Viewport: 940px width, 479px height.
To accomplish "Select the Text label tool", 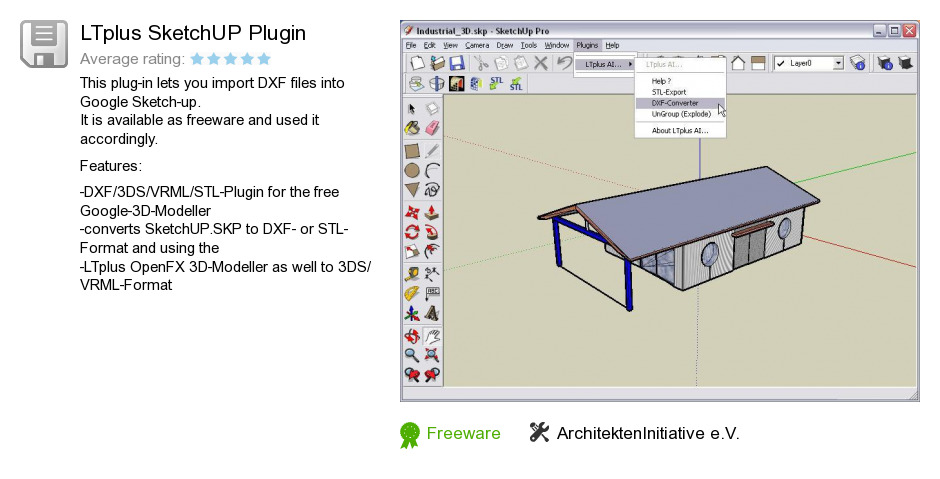I will click(432, 294).
